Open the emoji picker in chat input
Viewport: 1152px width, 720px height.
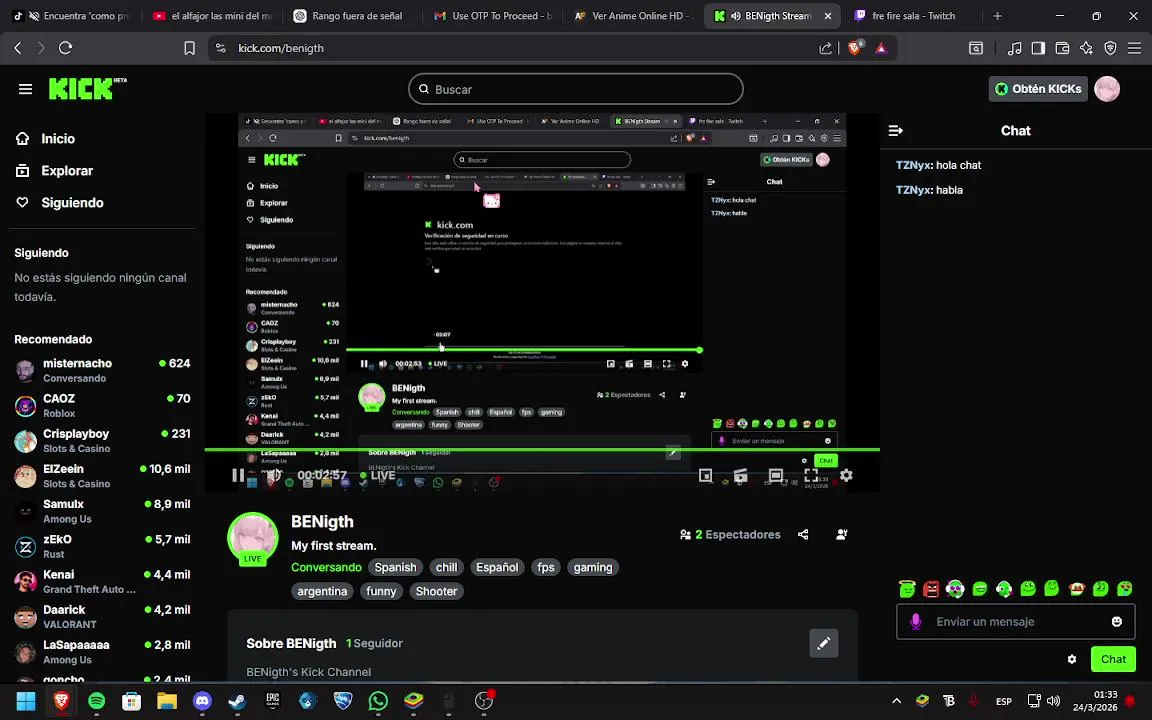click(x=1117, y=622)
